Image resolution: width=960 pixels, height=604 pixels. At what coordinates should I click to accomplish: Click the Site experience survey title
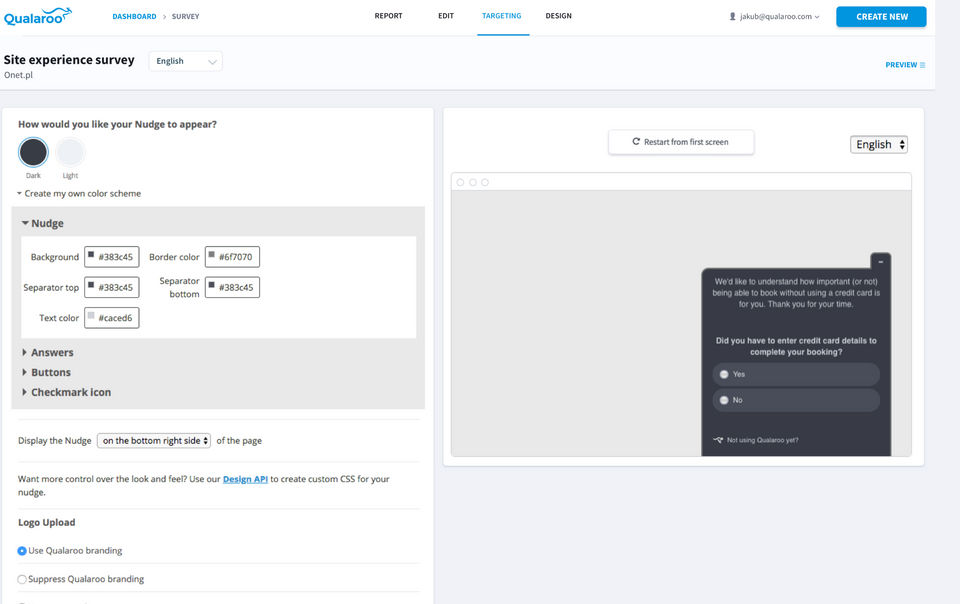pyautogui.click(x=69, y=60)
